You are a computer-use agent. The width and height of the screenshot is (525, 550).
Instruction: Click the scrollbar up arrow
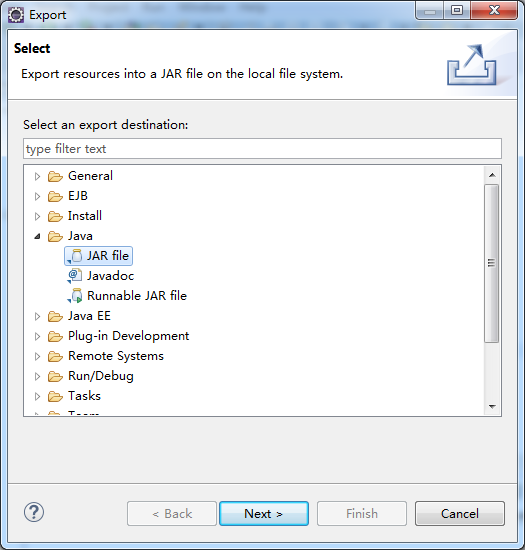(492, 175)
